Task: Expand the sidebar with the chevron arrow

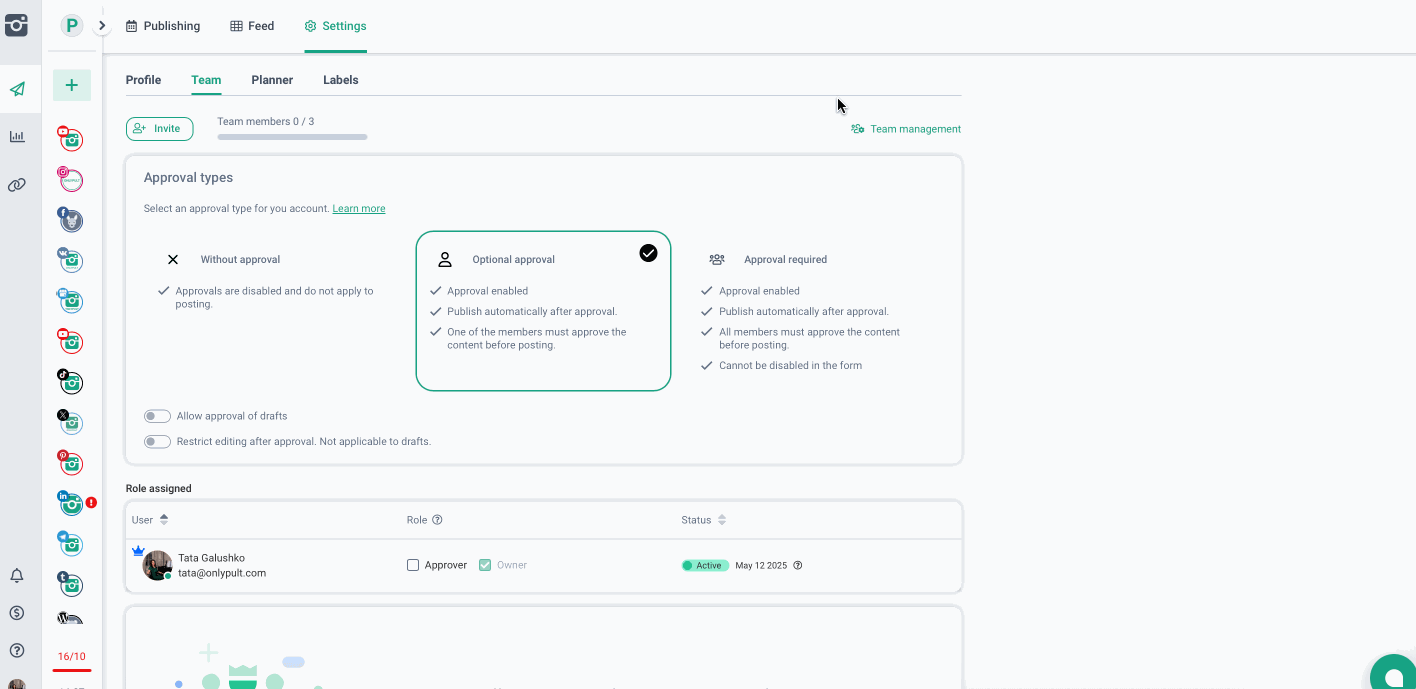Action: pos(102,26)
